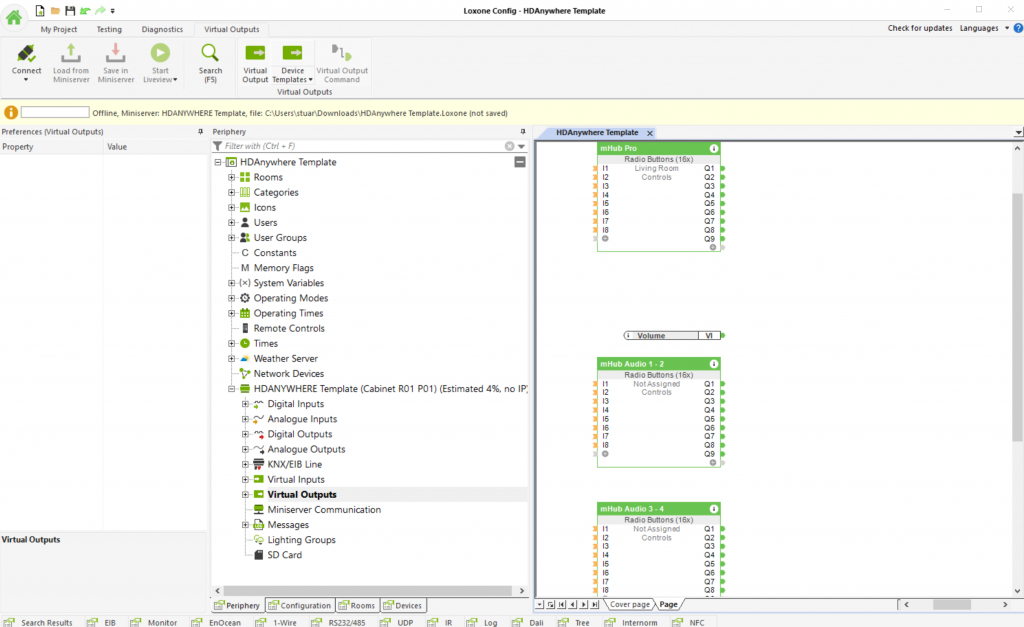Pin the Periphery panel
Image resolution: width=1024 pixels, height=627 pixels.
[x=522, y=131]
